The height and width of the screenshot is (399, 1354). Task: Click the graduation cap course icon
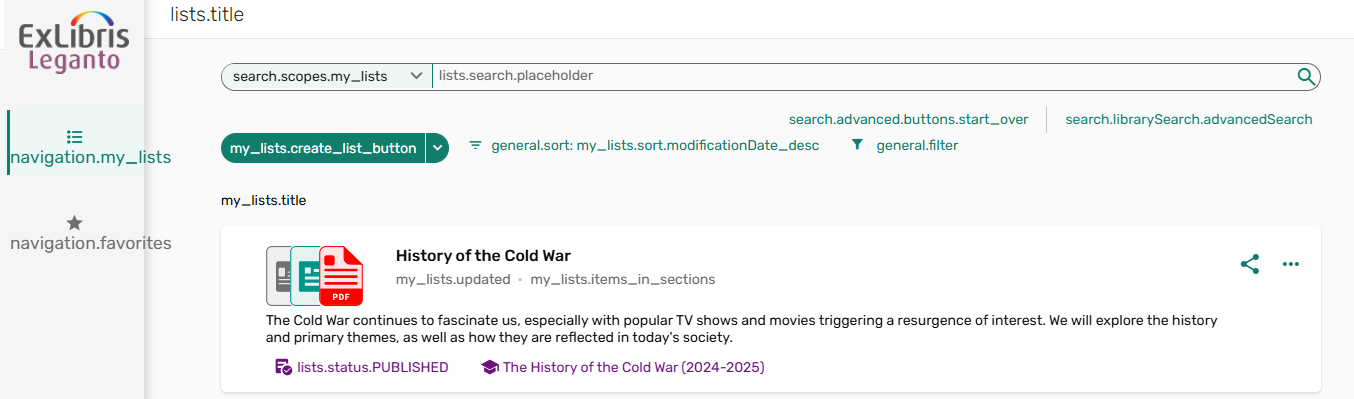(x=489, y=367)
